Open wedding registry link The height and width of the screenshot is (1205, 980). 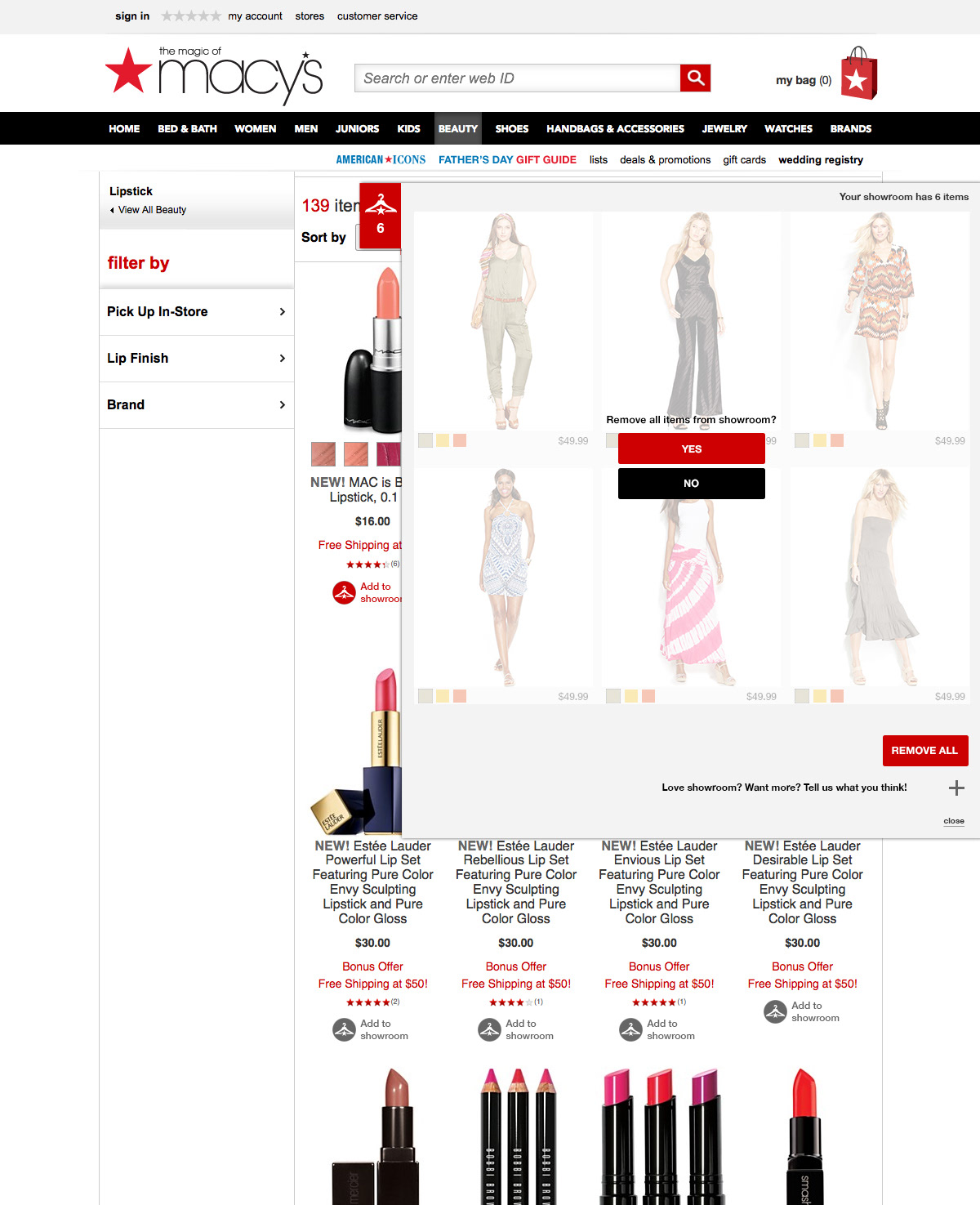coord(821,159)
